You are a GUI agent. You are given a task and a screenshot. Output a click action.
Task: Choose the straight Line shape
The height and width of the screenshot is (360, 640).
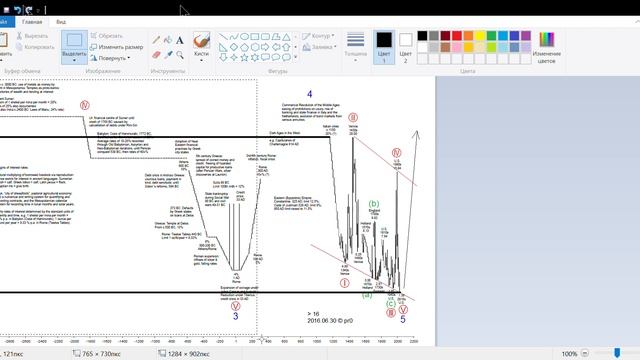(x=223, y=37)
